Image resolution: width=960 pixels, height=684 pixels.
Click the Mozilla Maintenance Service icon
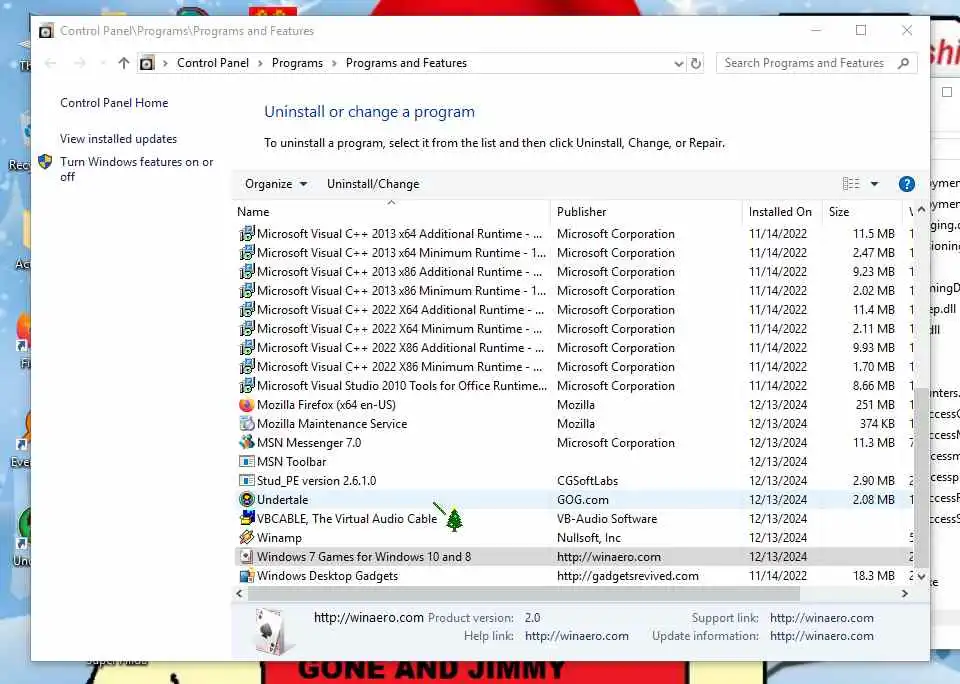[247, 424]
